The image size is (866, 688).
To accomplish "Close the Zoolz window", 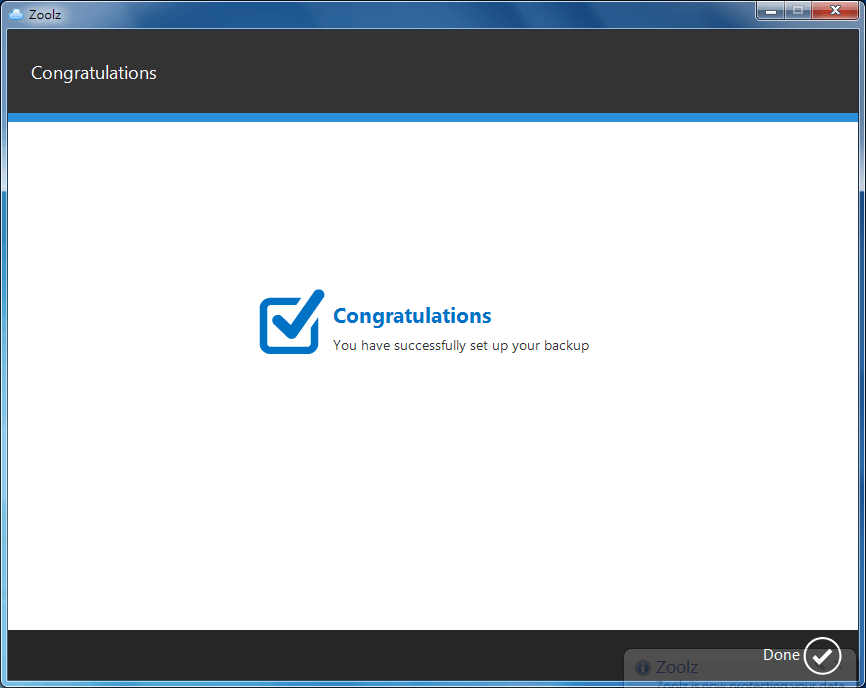I will pos(838,10).
